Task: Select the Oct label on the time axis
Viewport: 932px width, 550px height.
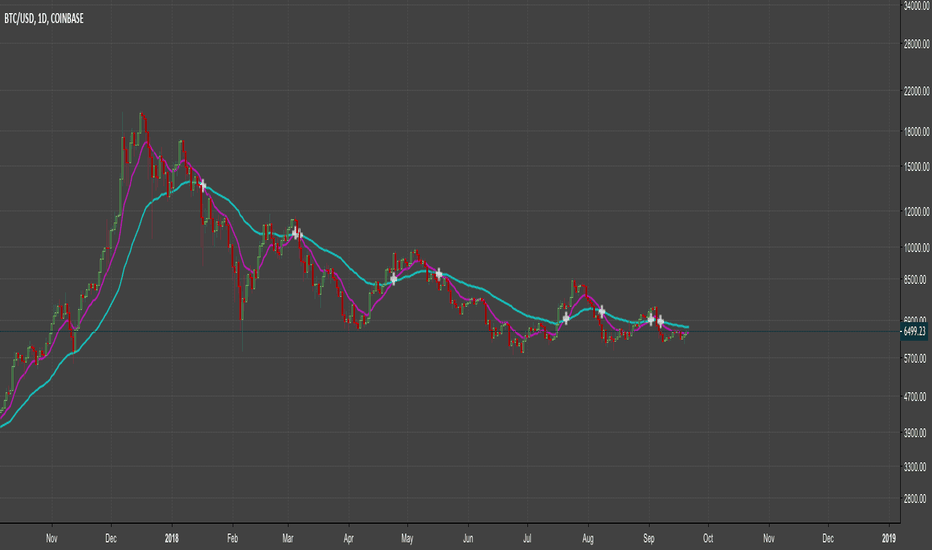Action: 708,539
